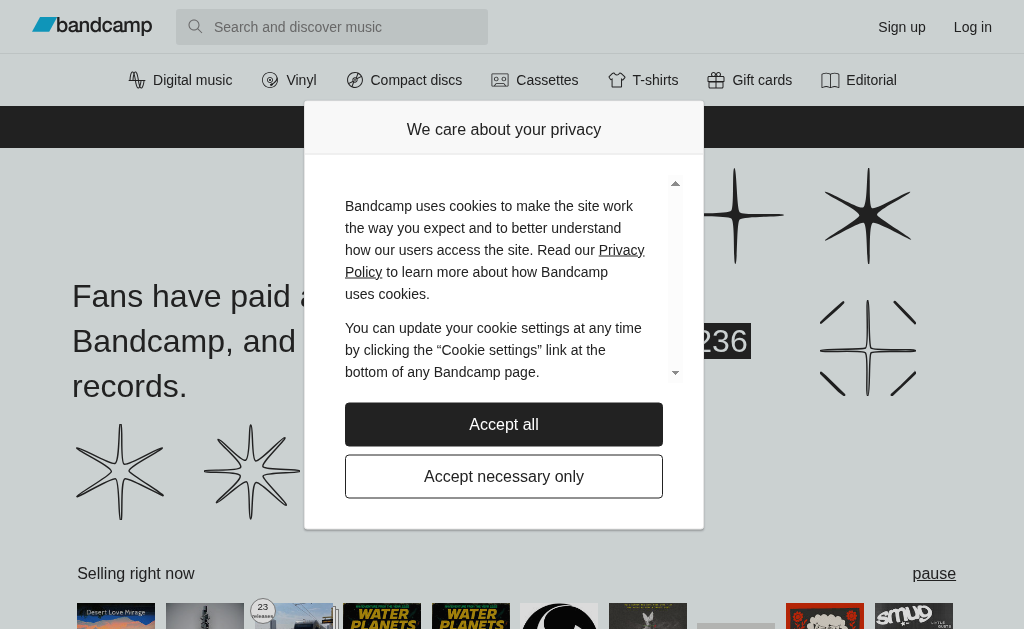This screenshot has height=629, width=1024.
Task: Open the first Water Planets album cover
Action: click(382, 616)
